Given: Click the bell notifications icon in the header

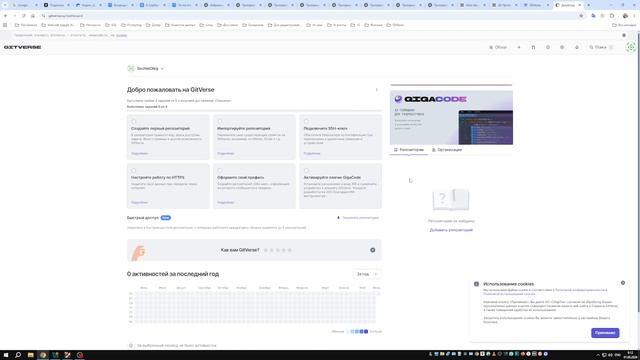Looking at the screenshot, I should 577,47.
